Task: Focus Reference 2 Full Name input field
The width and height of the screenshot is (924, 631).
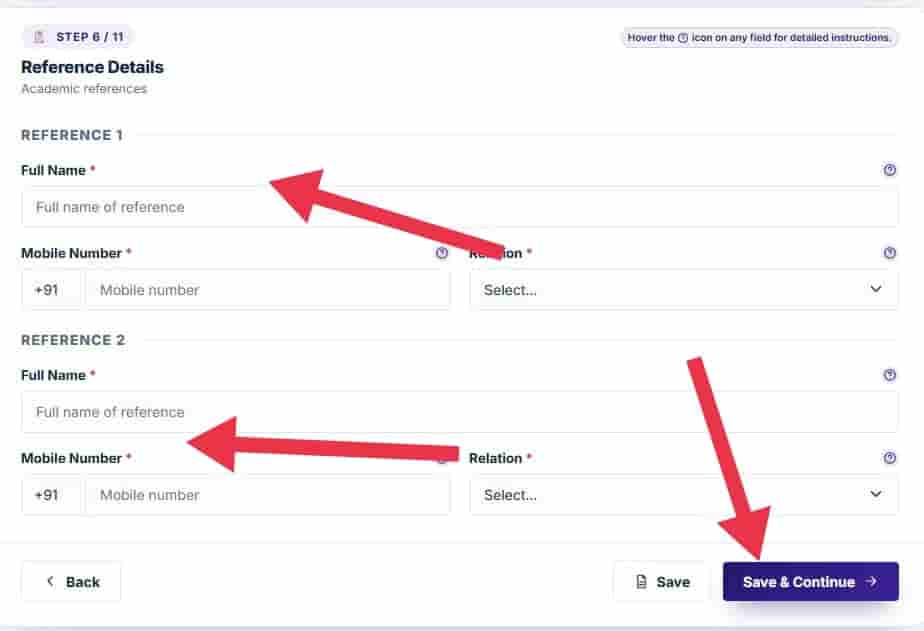Action: 460,412
